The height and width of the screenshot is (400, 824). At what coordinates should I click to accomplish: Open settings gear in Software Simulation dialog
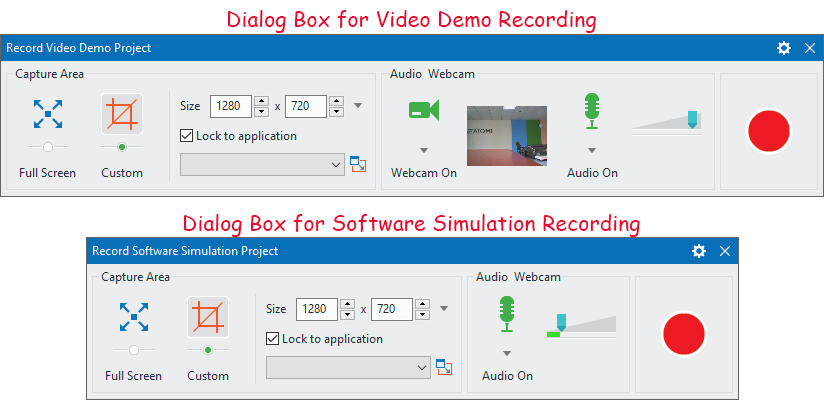coord(699,251)
